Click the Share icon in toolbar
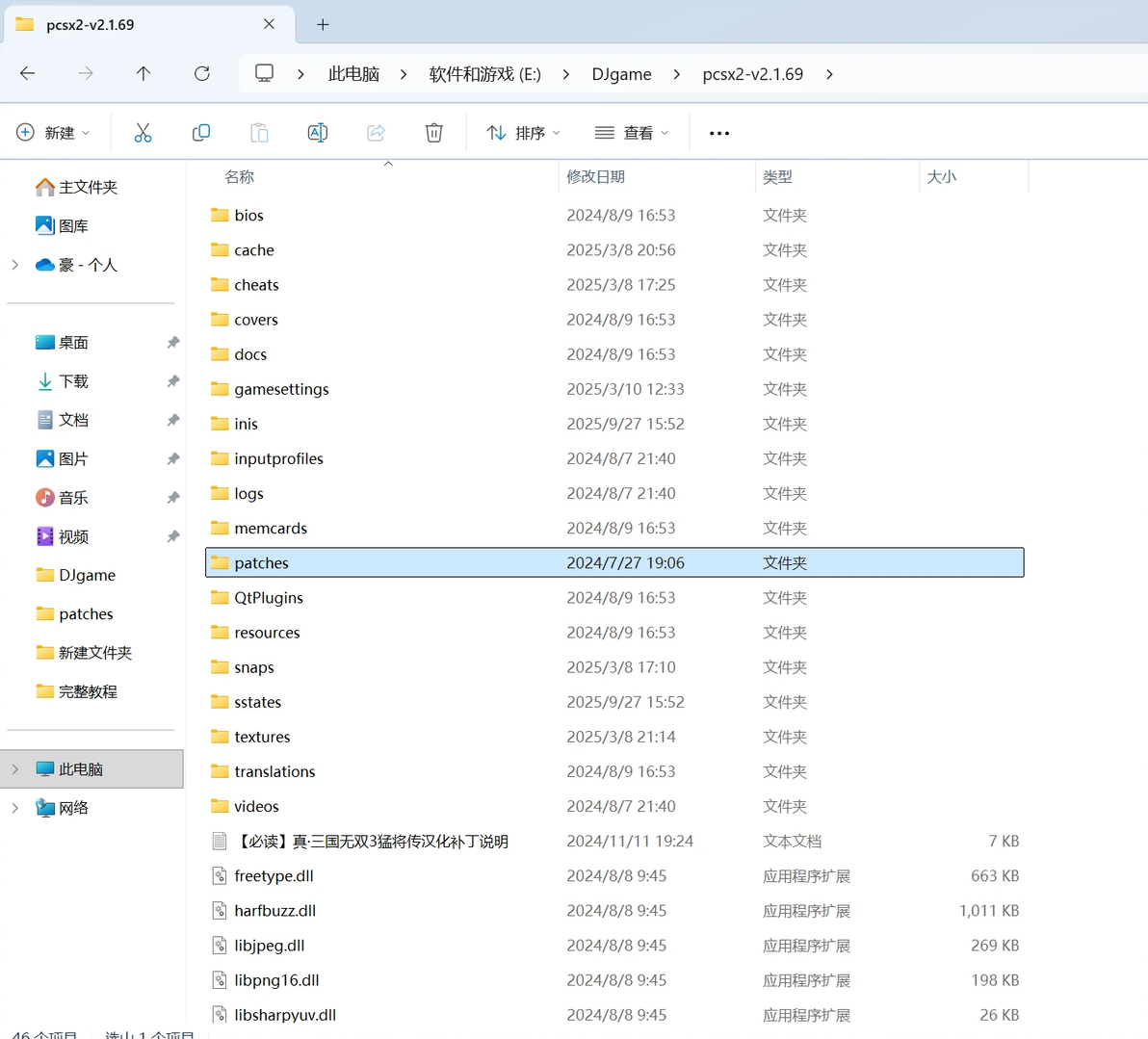Image resolution: width=1148 pixels, height=1039 pixels. (377, 133)
